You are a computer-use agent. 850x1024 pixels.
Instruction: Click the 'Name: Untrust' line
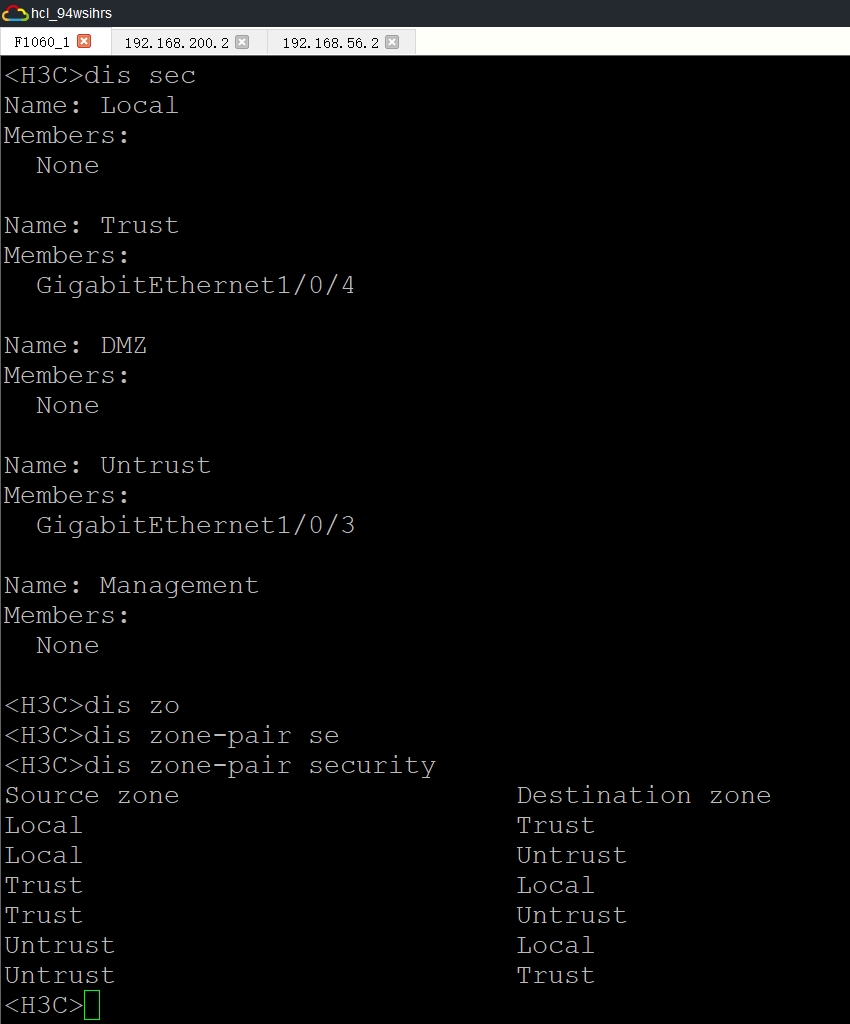(x=107, y=465)
